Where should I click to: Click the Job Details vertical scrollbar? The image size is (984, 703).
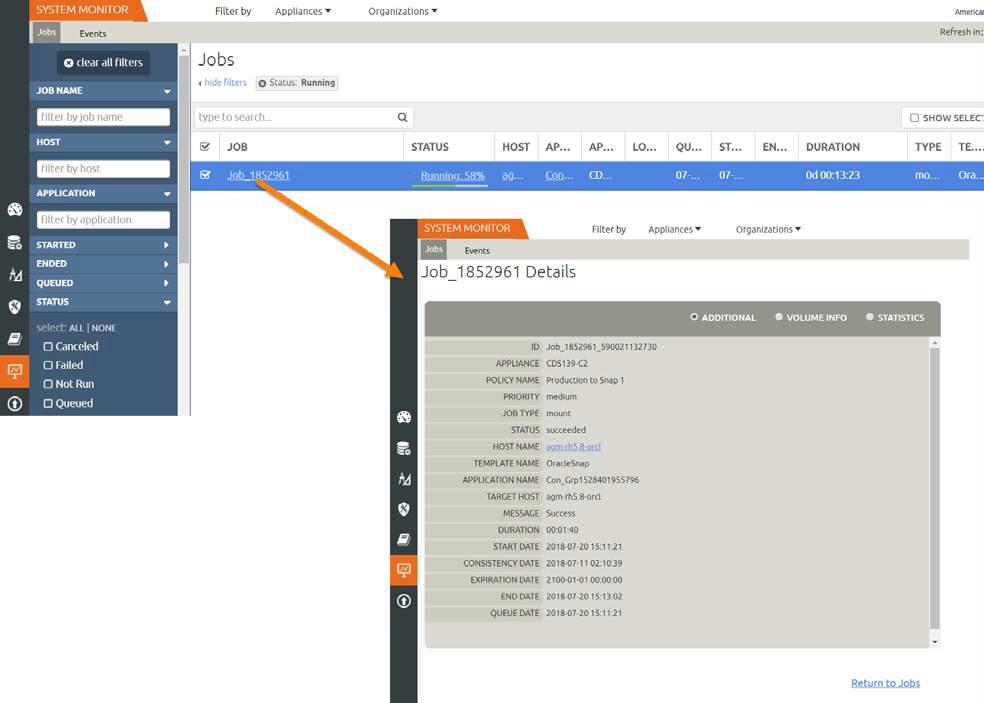click(934, 488)
